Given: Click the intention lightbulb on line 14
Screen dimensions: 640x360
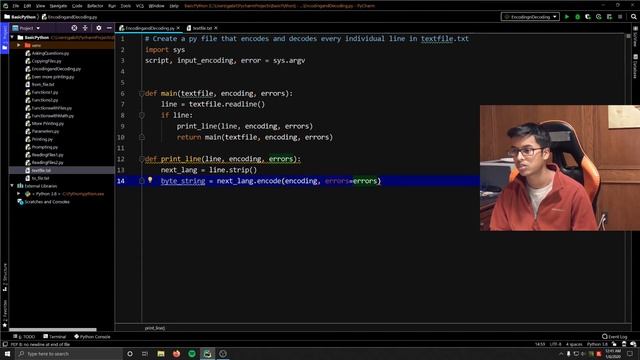Looking at the screenshot, I should 150,180.
